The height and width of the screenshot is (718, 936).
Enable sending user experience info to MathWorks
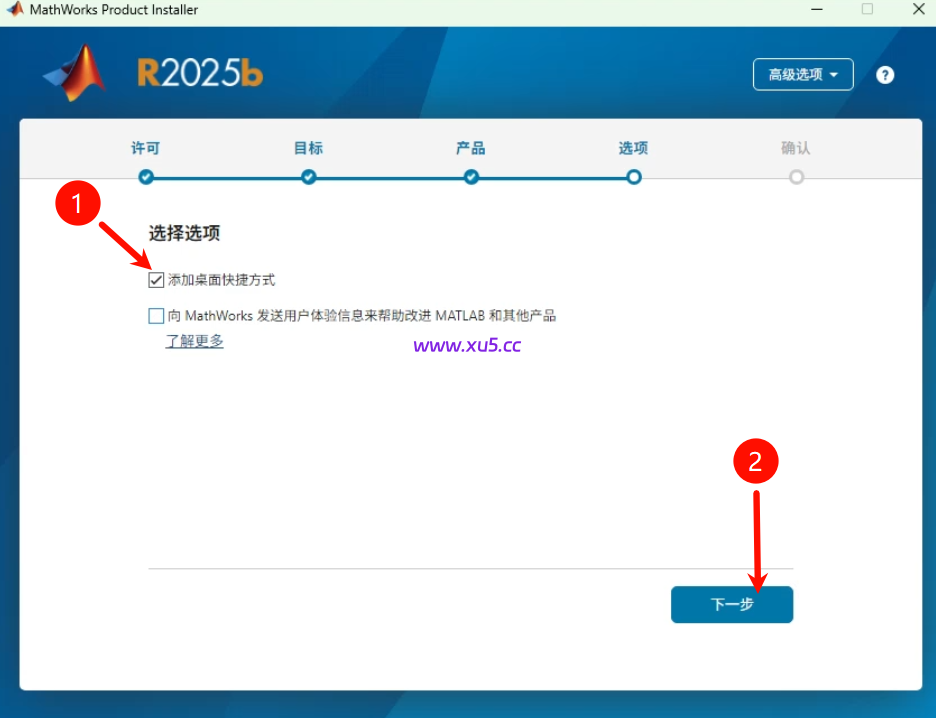tap(156, 315)
